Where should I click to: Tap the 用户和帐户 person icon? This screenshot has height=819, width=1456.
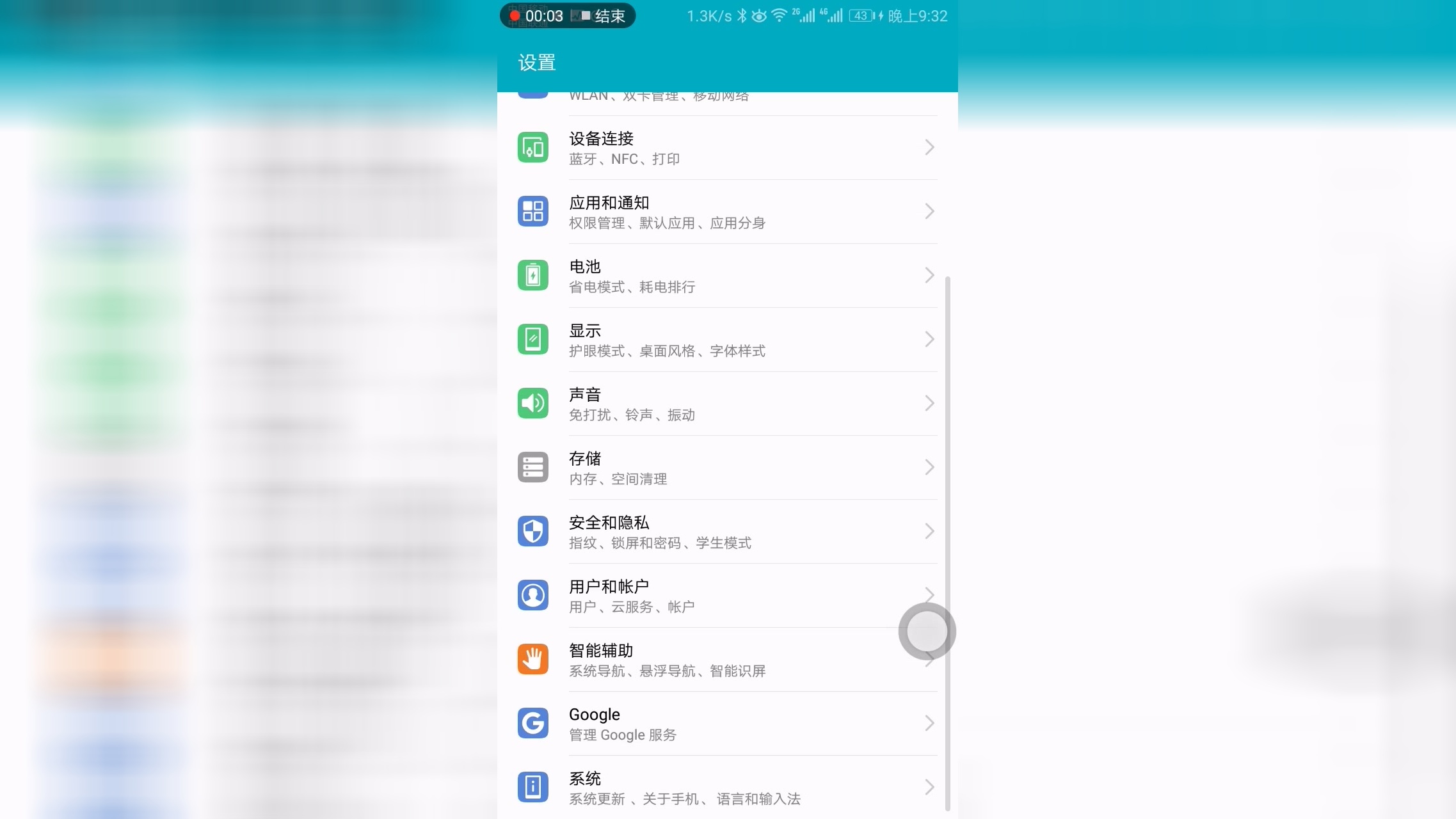click(532, 595)
